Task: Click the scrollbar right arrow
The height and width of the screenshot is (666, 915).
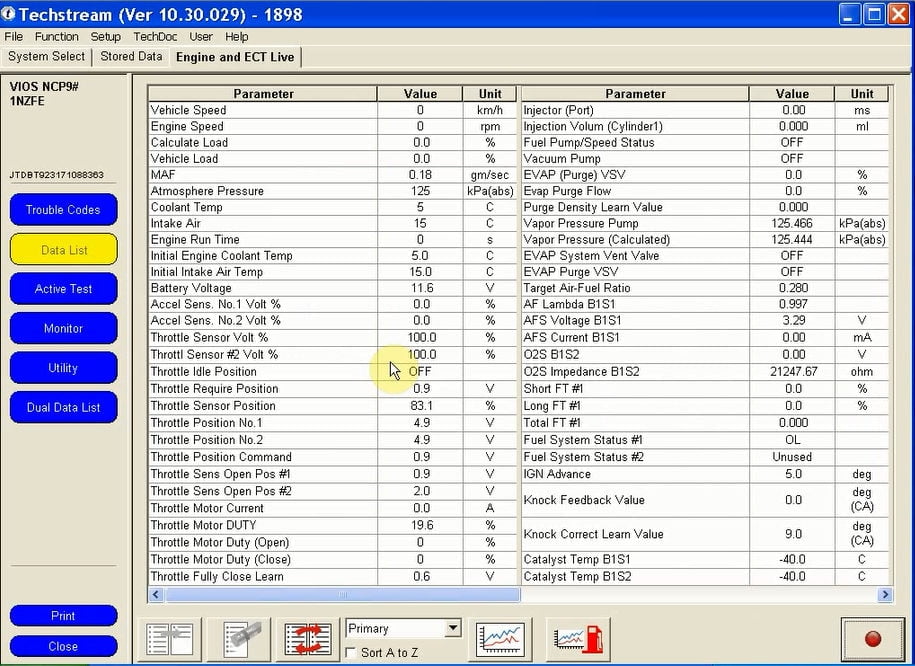Action: [885, 595]
